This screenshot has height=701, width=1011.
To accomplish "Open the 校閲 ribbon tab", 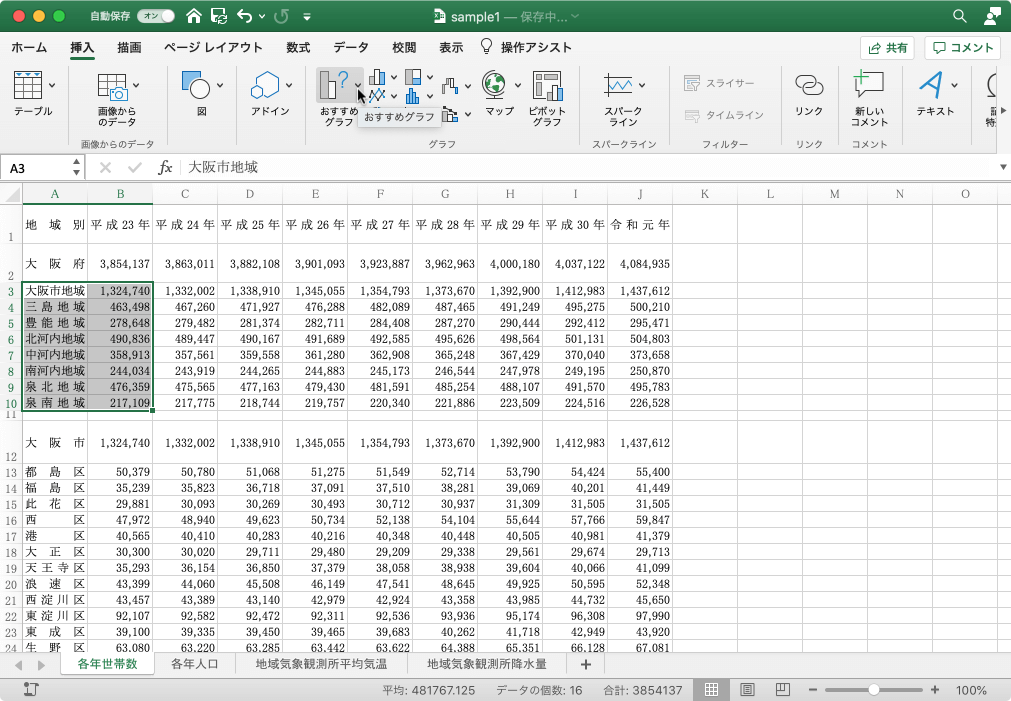I will [x=404, y=48].
